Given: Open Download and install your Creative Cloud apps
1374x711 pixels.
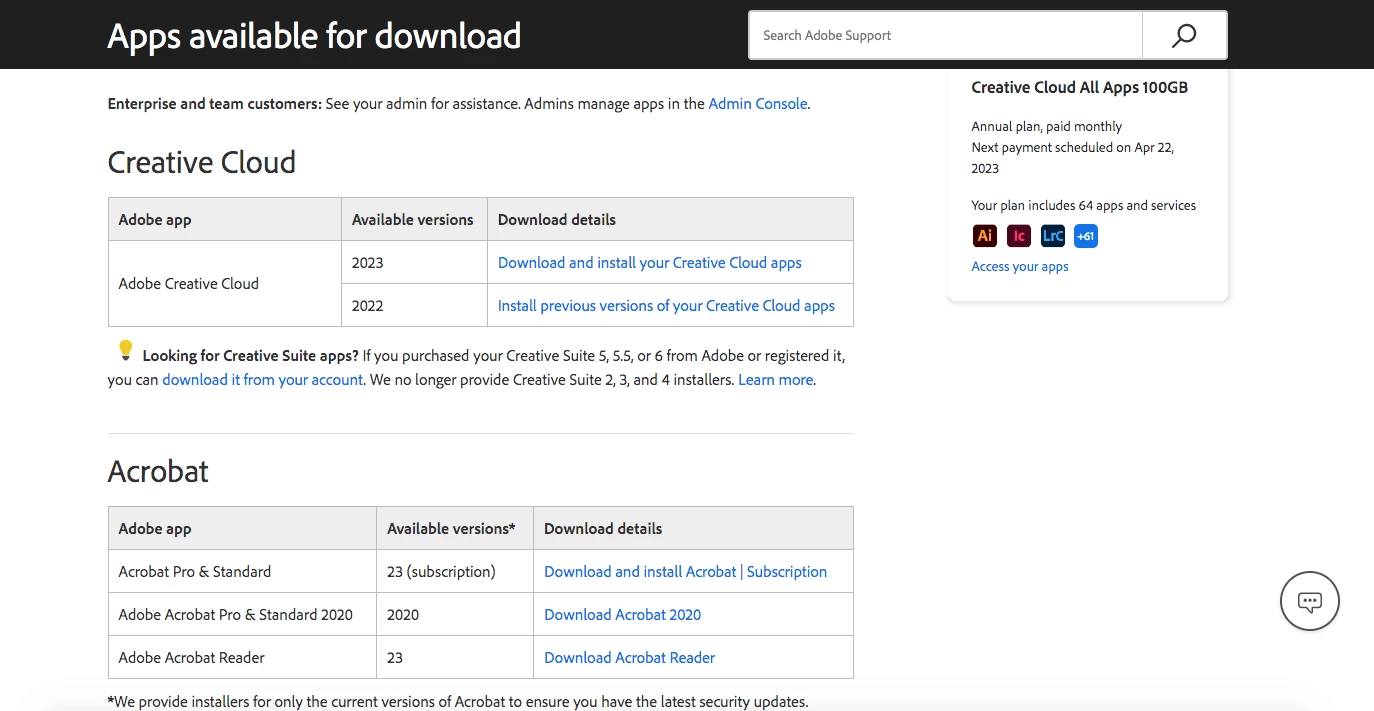Looking at the screenshot, I should [650, 262].
